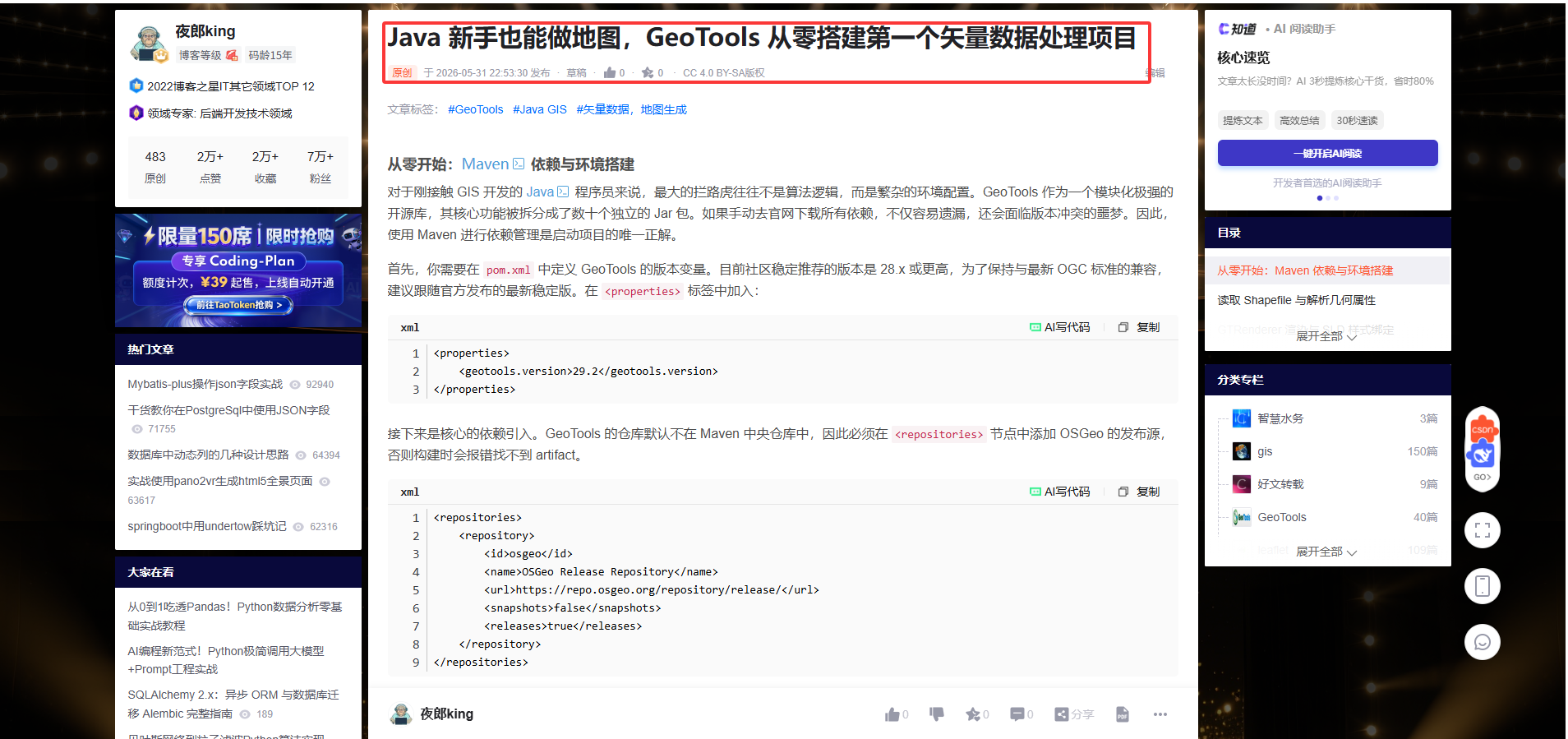Click the 2万+ 点赞 stat

point(210,167)
